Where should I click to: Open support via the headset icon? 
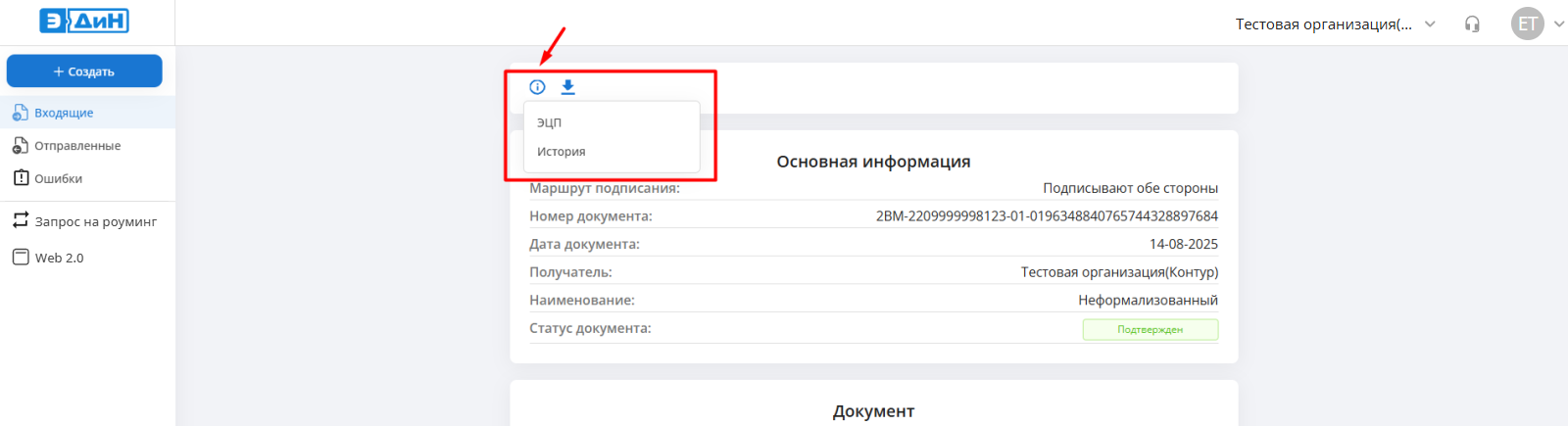(x=1472, y=24)
